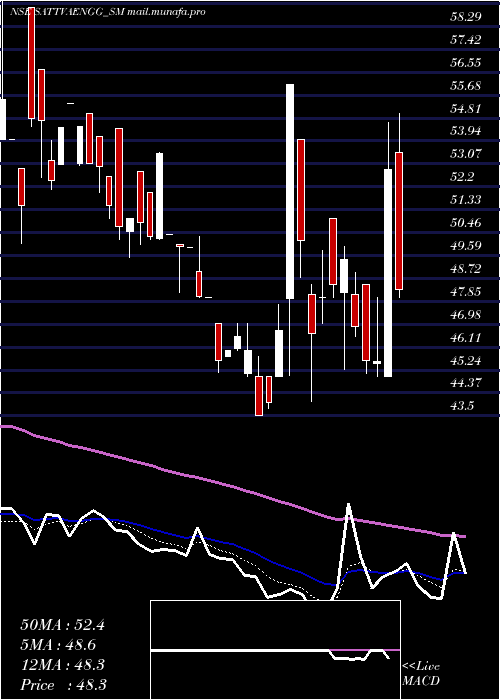Click the Live MACD label
This screenshot has width=500, height=700.
[421, 674]
